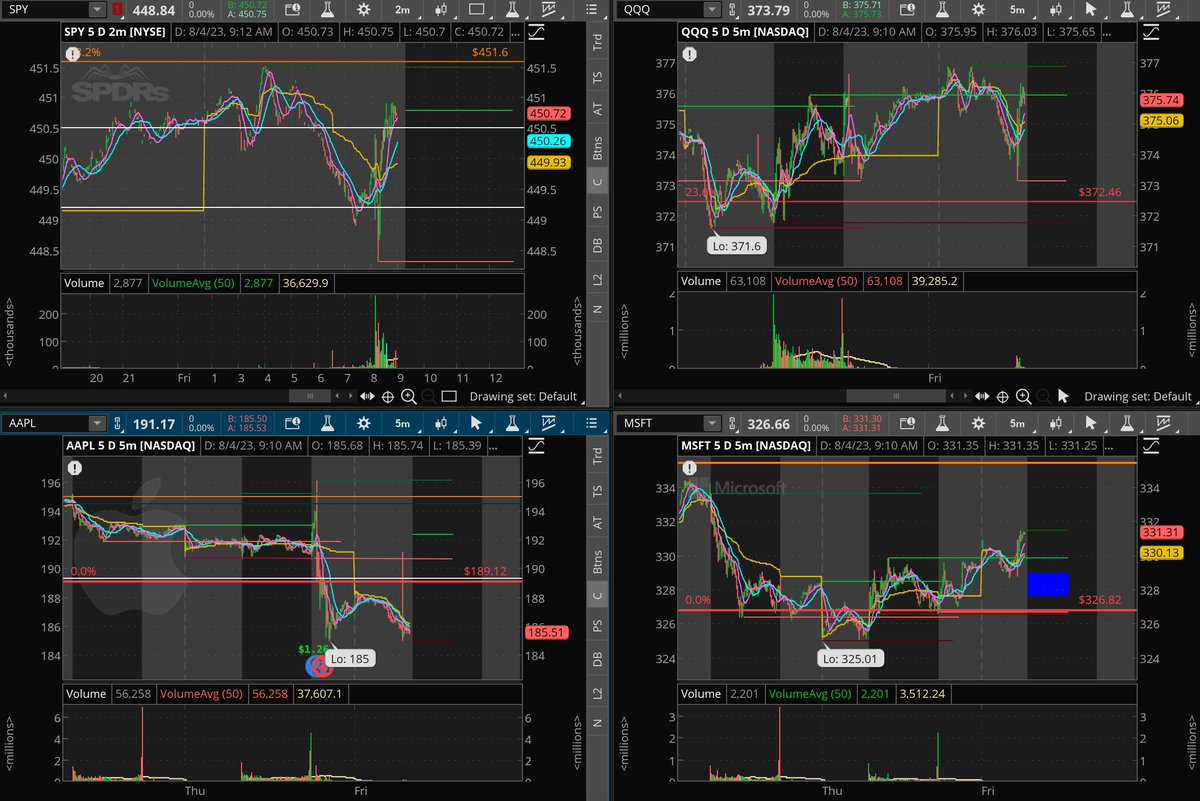Screen dimensions: 1200x801
Task: Open the Patterns flask icon for QQQ
Action: click(x=1125, y=10)
